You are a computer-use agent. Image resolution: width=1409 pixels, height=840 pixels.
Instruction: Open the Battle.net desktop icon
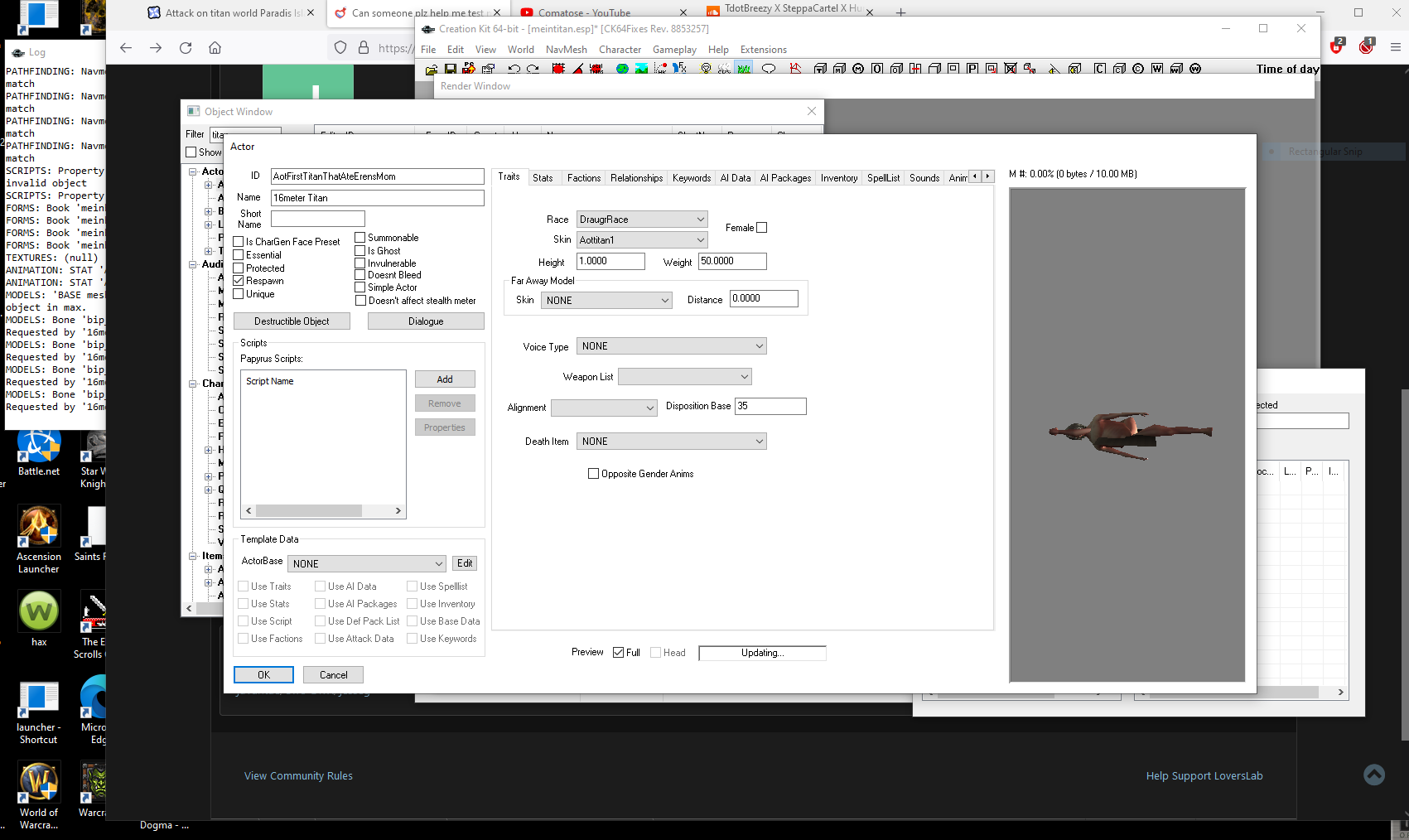coord(39,452)
